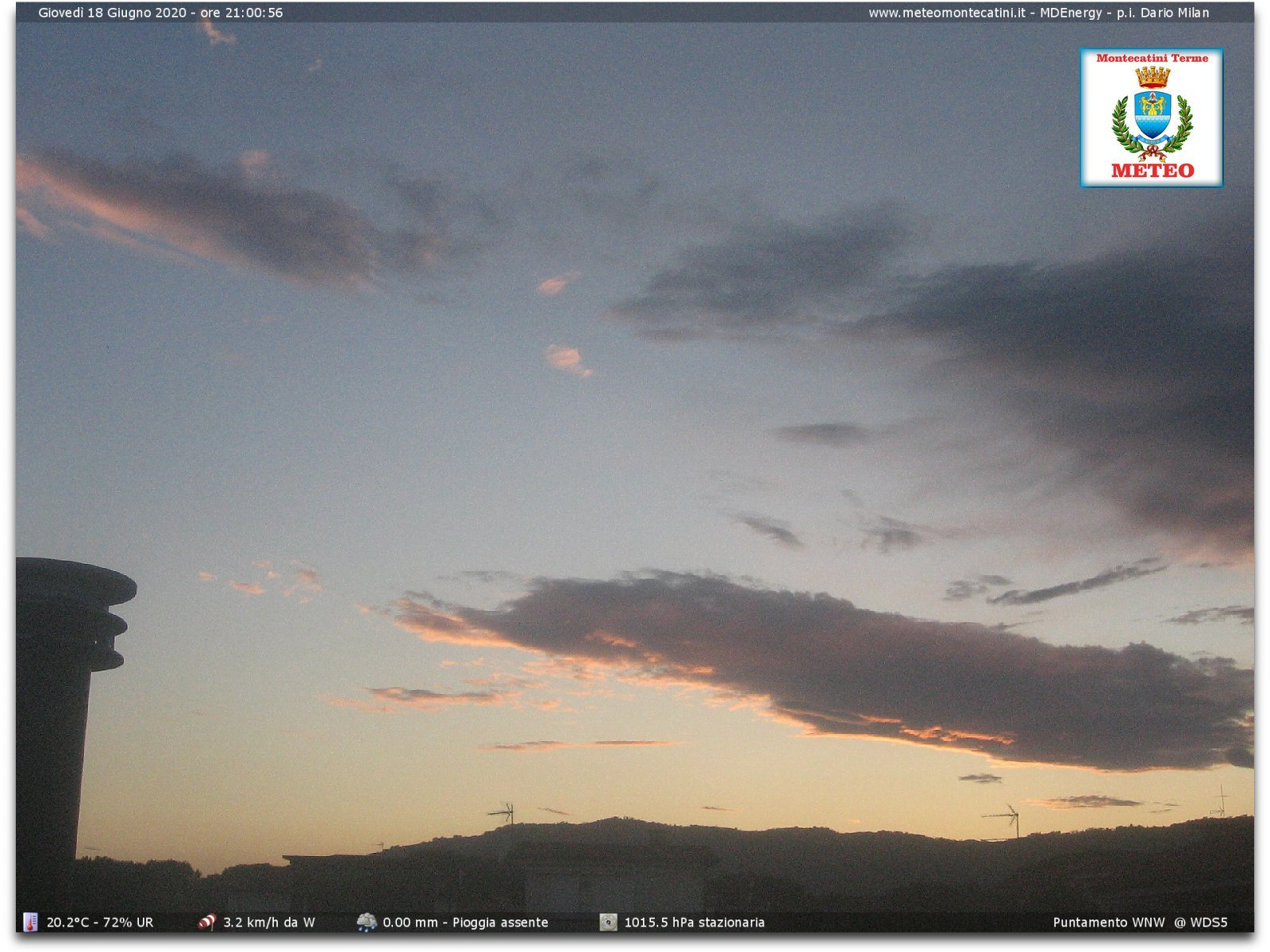Screen dimensions: 1270x952
Task: Click the '1015.5 hPa stazionaria' reading
Action: (695, 923)
